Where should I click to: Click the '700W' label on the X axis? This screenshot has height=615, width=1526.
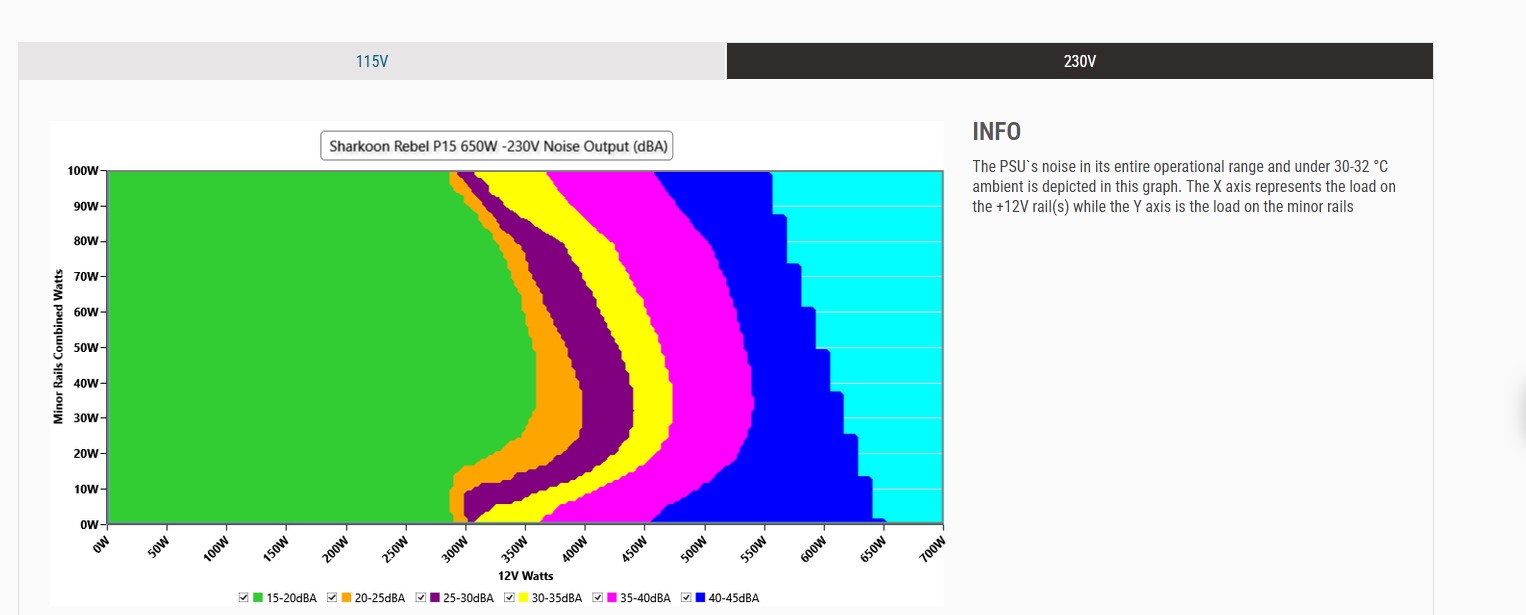coord(933,549)
